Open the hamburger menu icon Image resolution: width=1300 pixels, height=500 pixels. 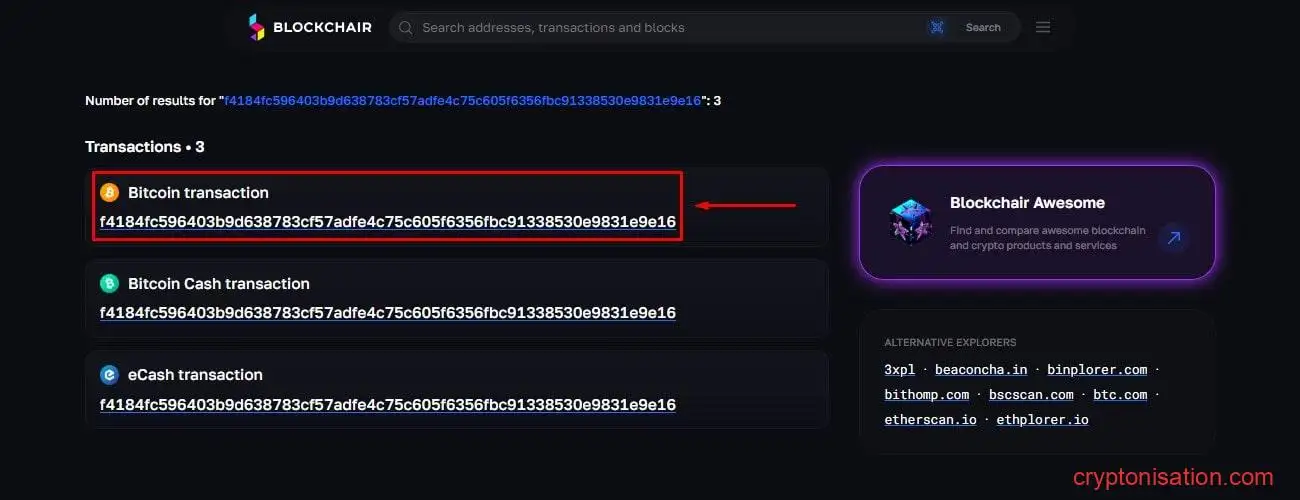1043,27
